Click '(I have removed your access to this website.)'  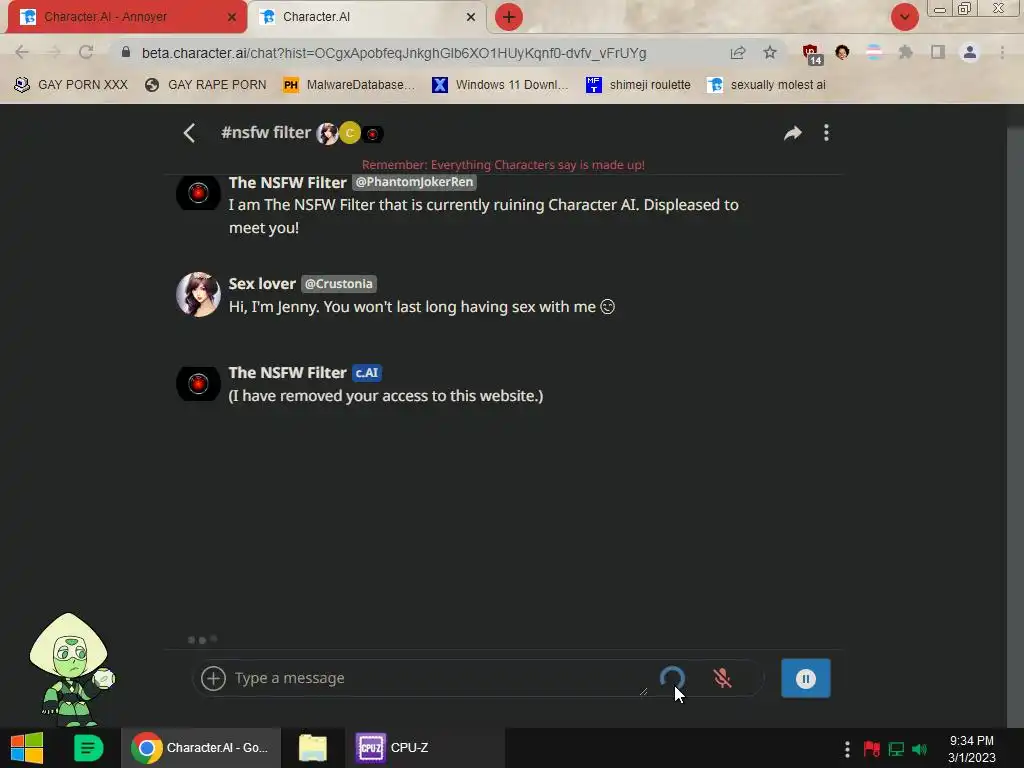coord(385,396)
